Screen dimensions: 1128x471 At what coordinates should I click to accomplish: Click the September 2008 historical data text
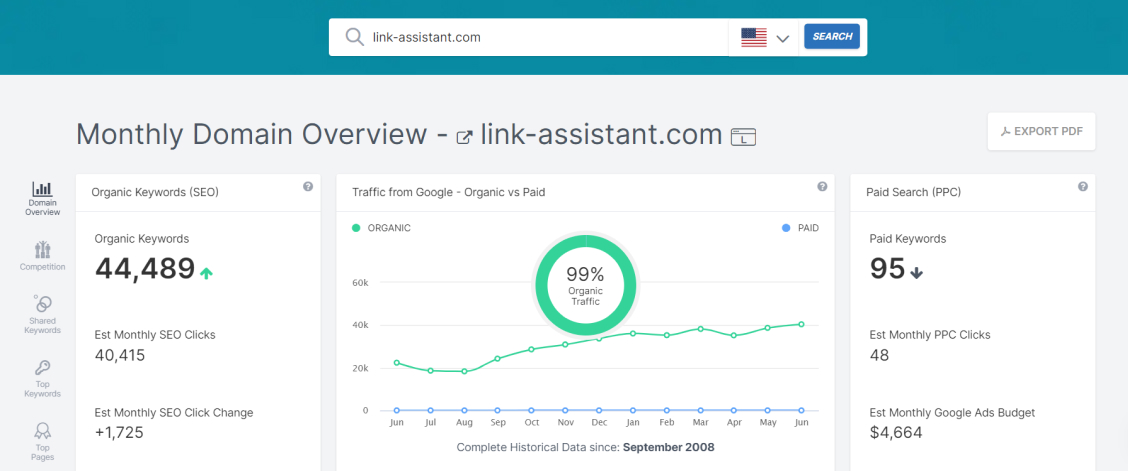[x=668, y=447]
